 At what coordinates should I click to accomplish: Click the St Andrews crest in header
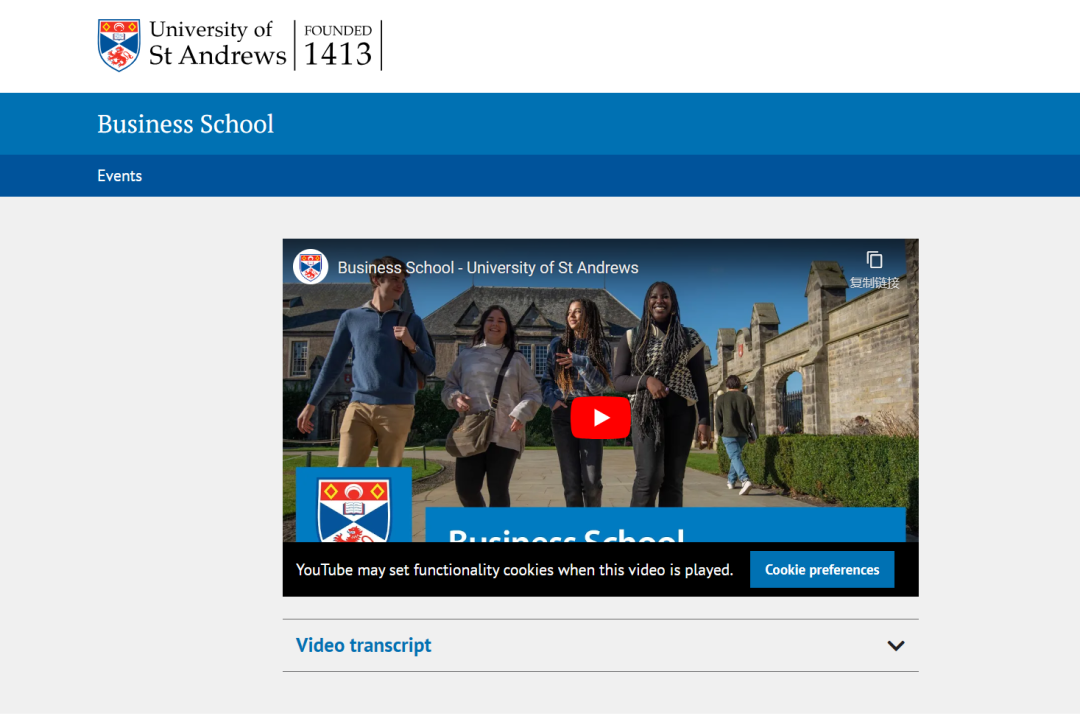pos(119,45)
